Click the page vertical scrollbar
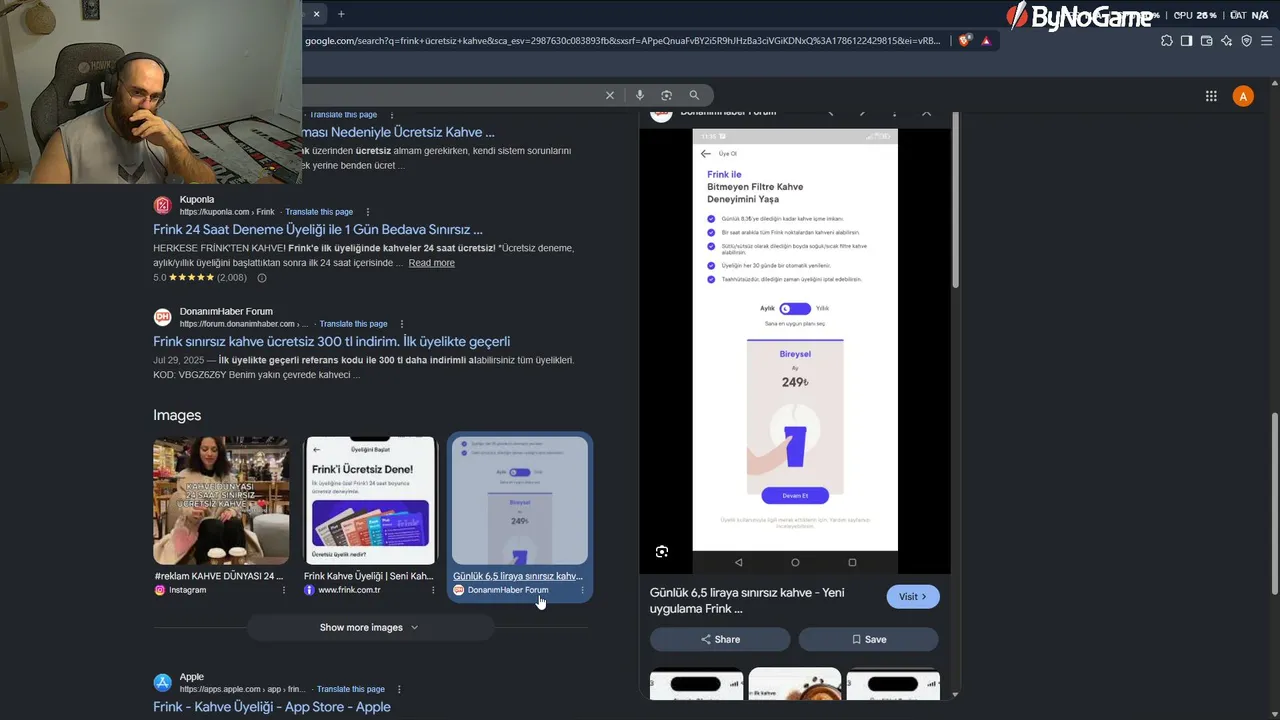The image size is (1280, 720). coord(1274,505)
